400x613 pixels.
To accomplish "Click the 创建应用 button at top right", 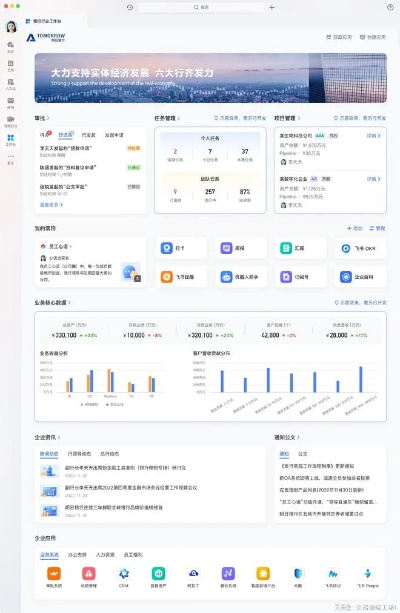I will tap(373, 37).
